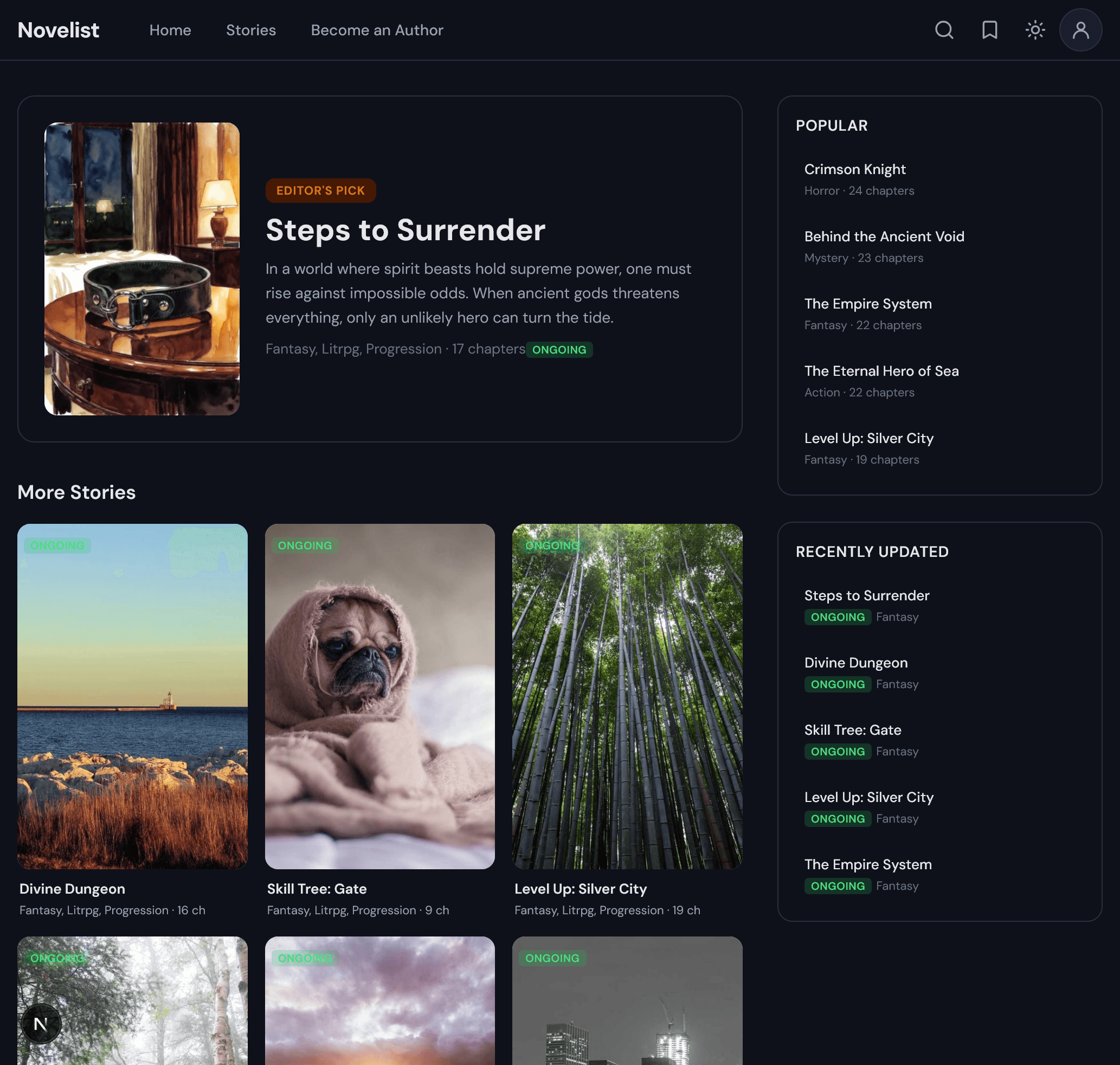Open the search icon in header
Screen dimensions: 1120x1065
(x=944, y=30)
